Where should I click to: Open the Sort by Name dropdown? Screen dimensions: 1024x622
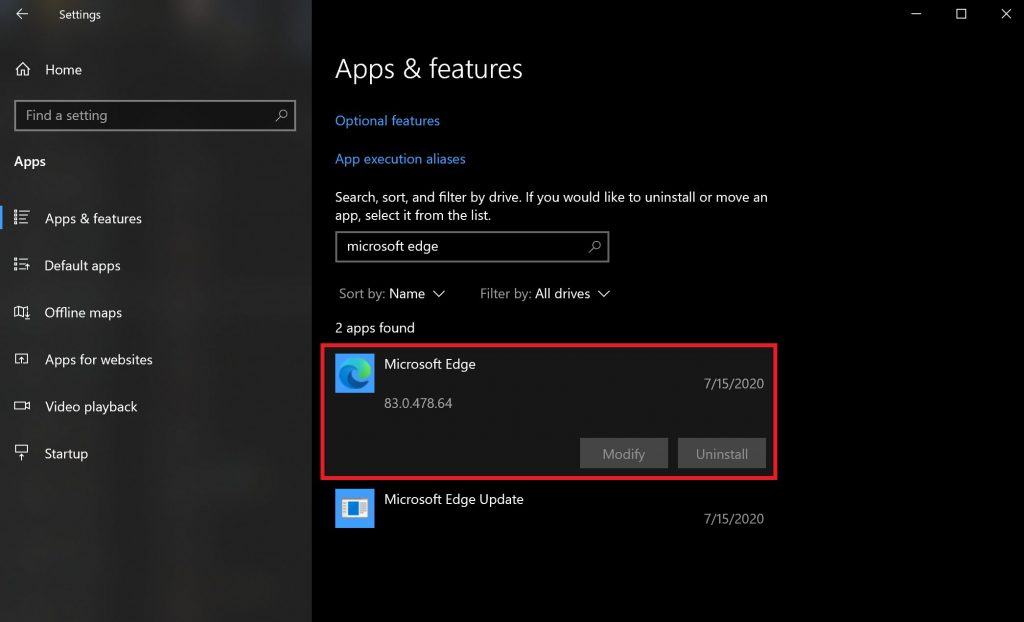[392, 293]
